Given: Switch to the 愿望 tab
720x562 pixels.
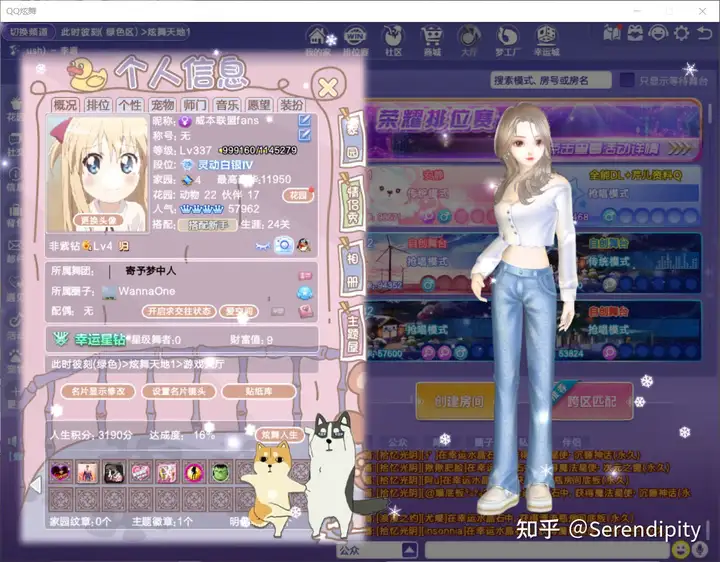Looking at the screenshot, I should (x=259, y=105).
